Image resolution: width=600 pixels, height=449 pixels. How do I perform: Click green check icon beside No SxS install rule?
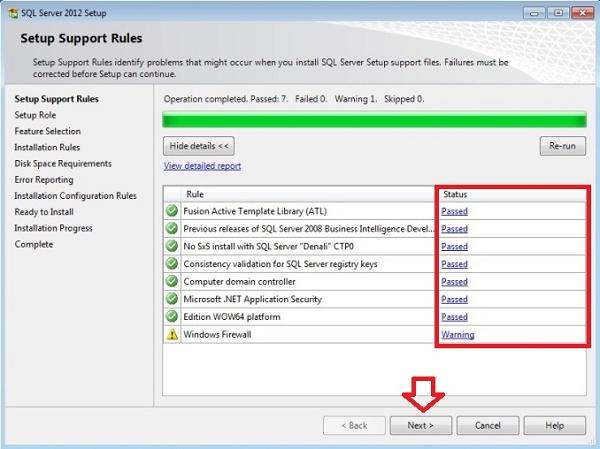172,246
